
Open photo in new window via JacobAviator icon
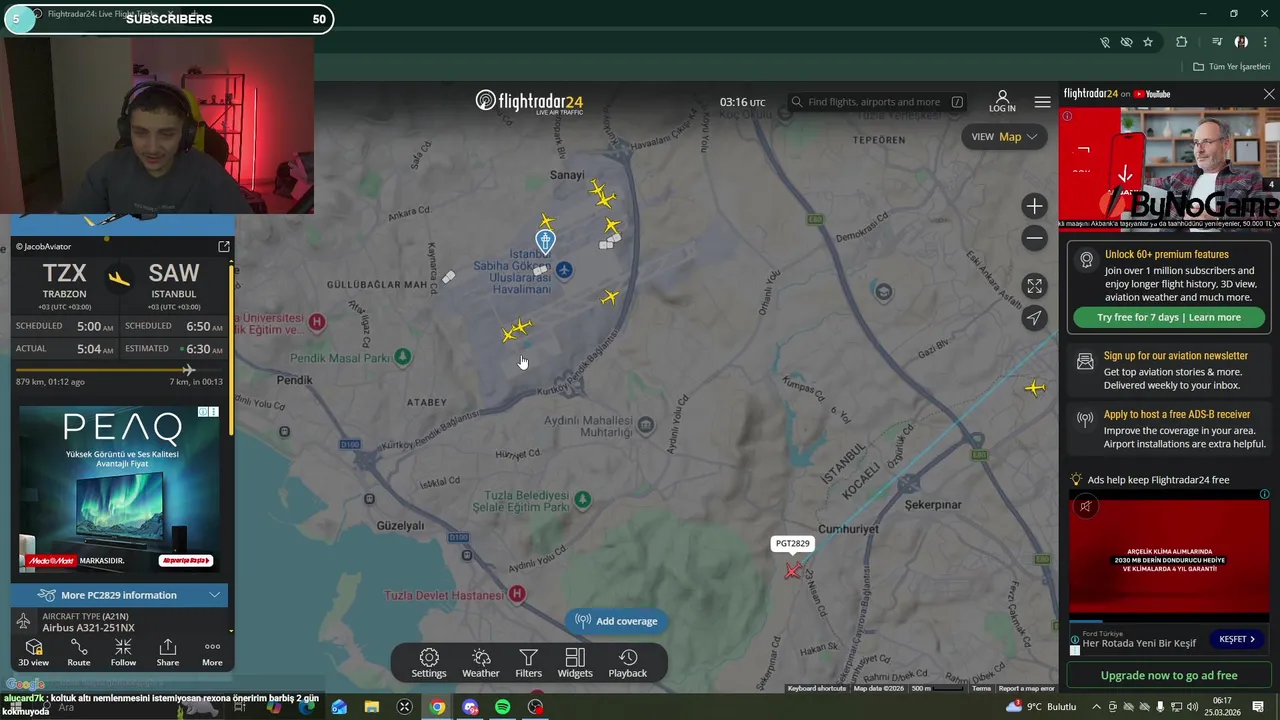pos(224,246)
